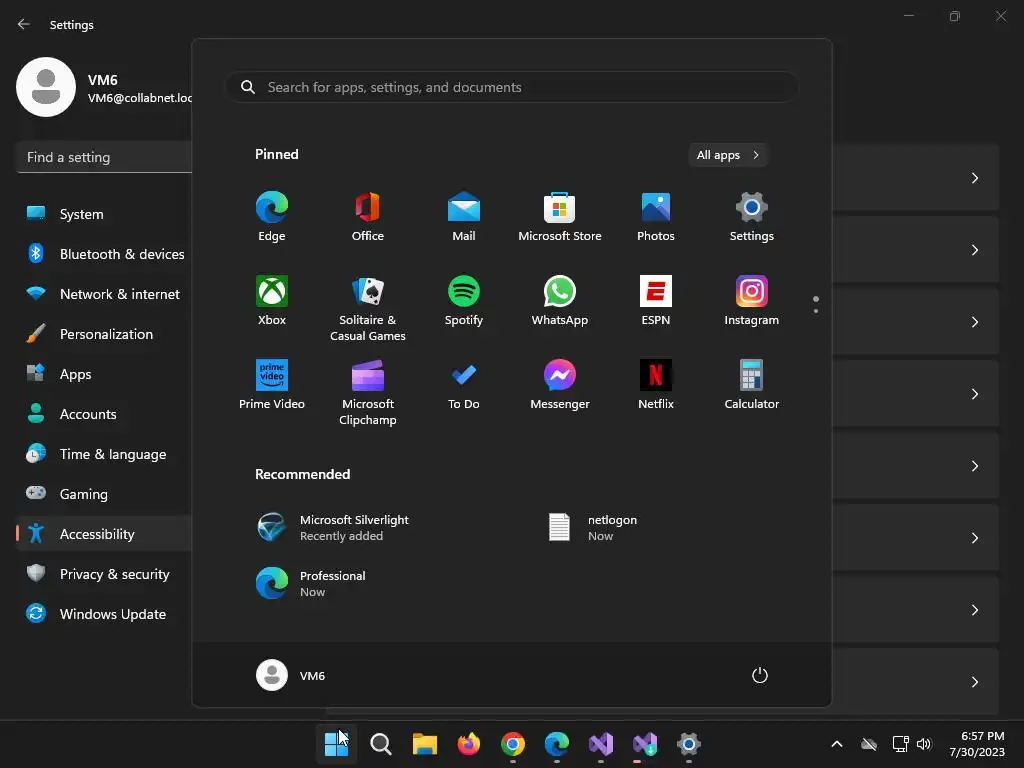This screenshot has height=768, width=1024.
Task: Go to next pinned apps page dot
Action: coord(816,311)
